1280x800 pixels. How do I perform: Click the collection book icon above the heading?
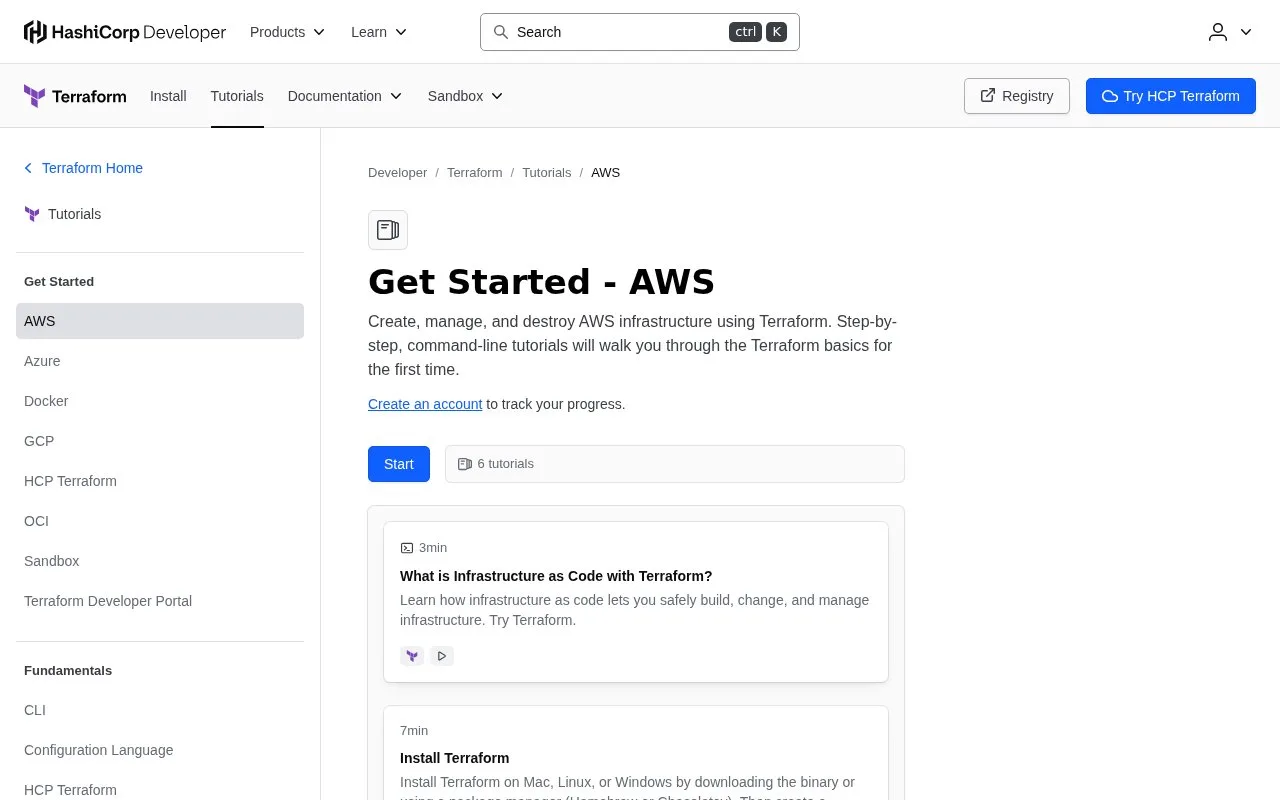(388, 230)
